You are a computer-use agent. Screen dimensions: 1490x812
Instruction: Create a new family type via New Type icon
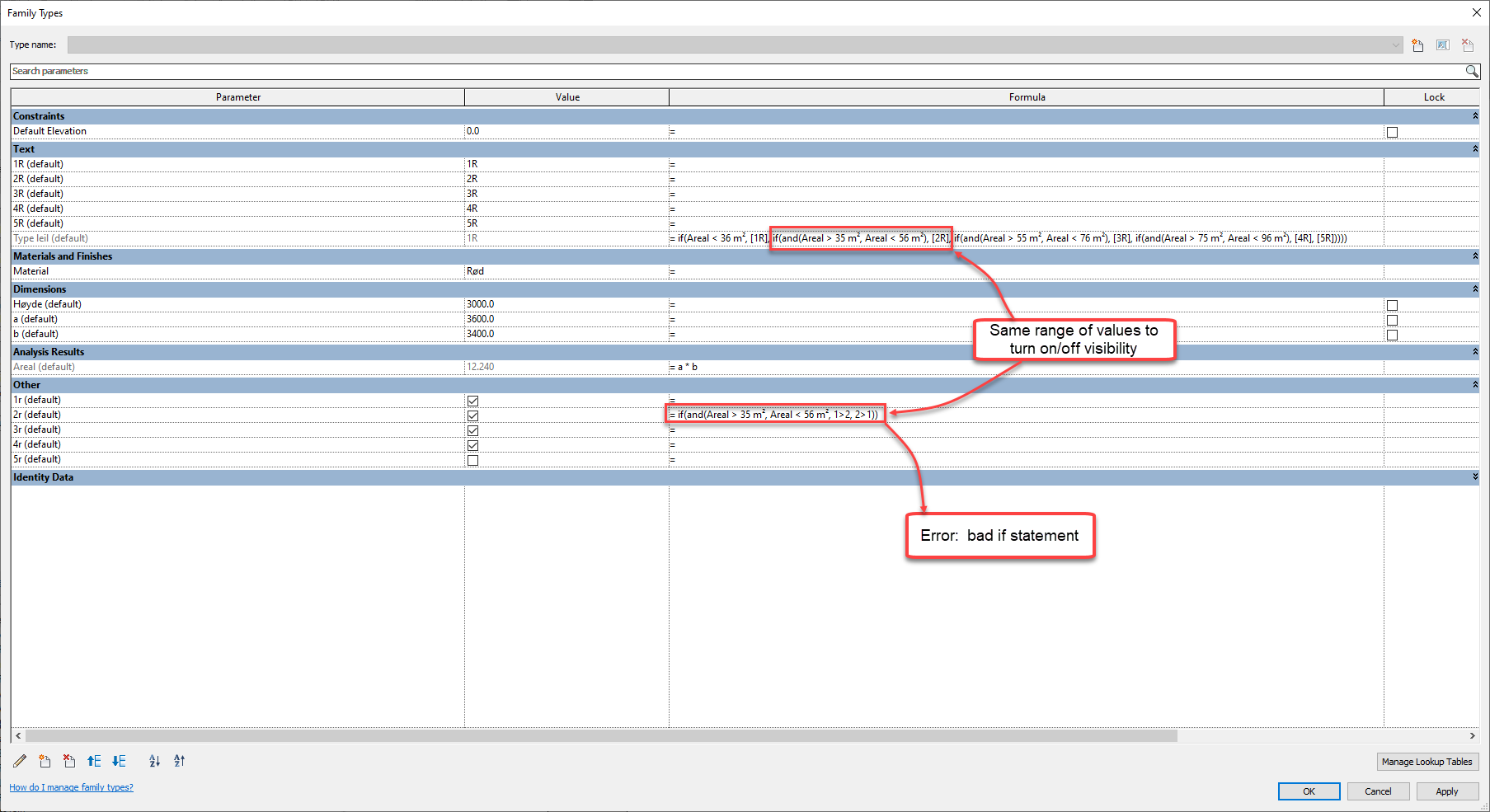pyautogui.click(x=1417, y=45)
